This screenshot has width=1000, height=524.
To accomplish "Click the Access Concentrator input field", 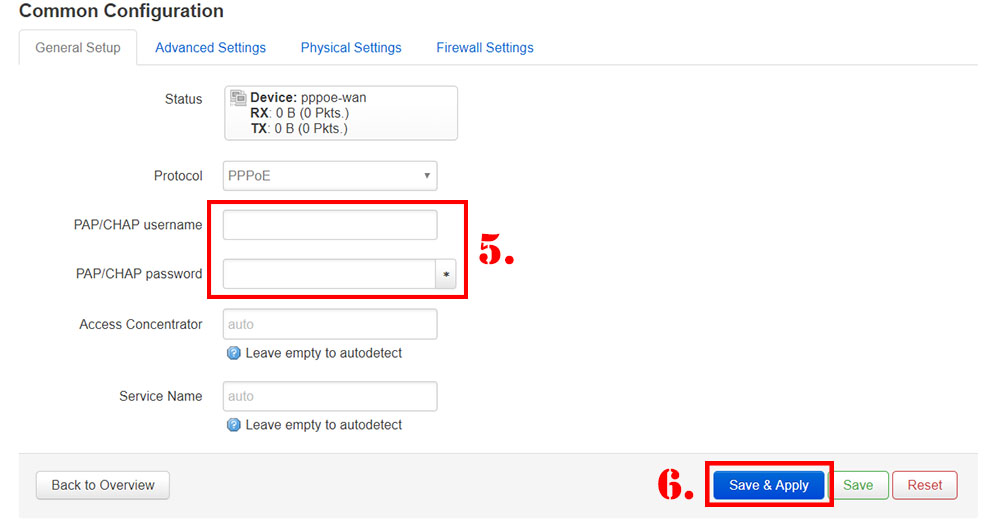I will pyautogui.click(x=330, y=324).
